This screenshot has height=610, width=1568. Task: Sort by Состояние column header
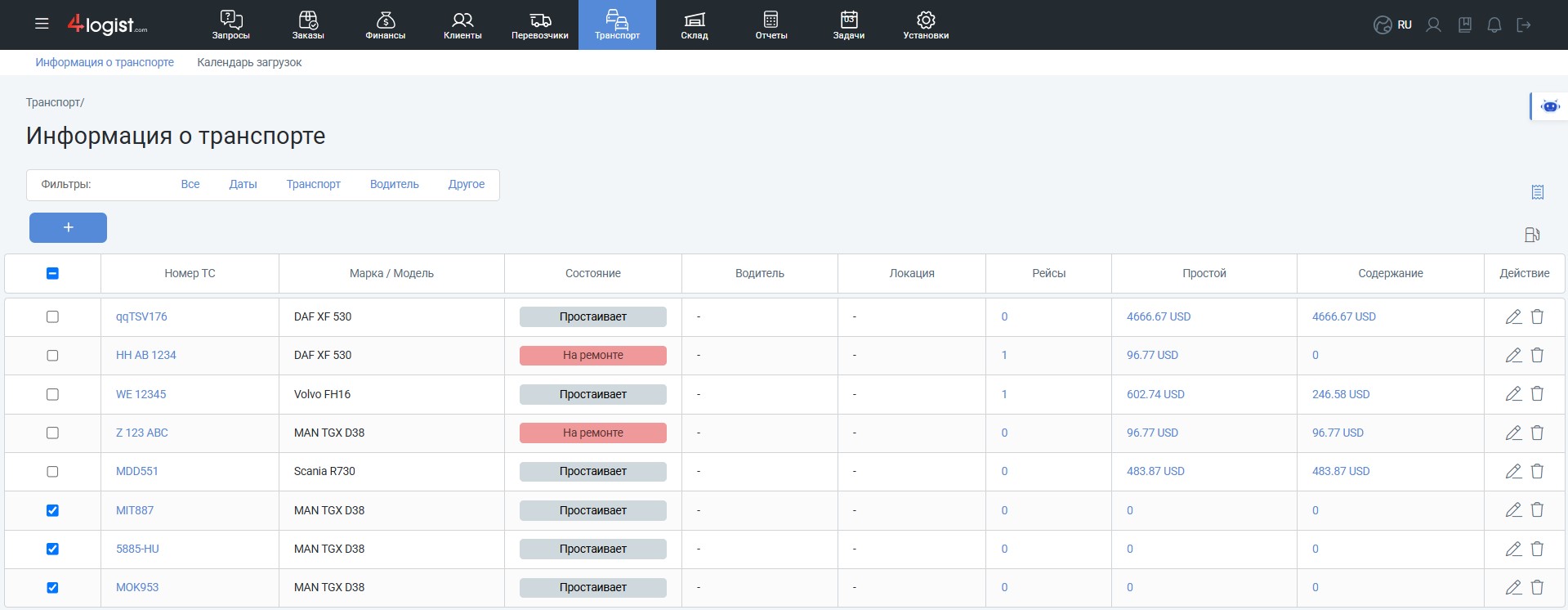click(593, 273)
